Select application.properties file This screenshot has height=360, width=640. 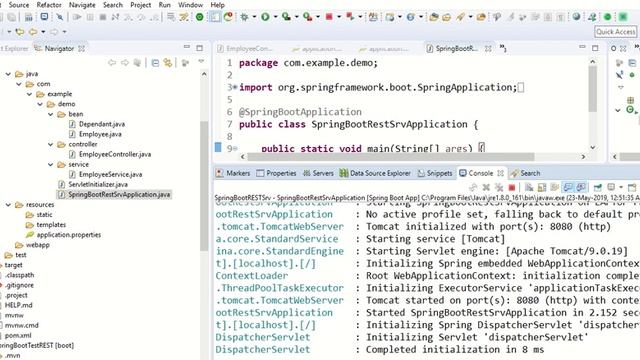click(x=64, y=235)
